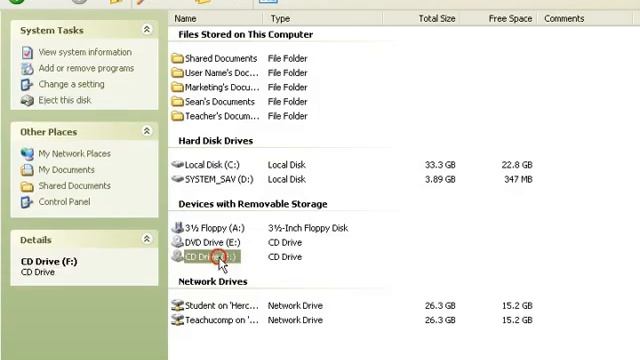
Task: Click the DVD Drive (E:) name
Action: tap(213, 242)
